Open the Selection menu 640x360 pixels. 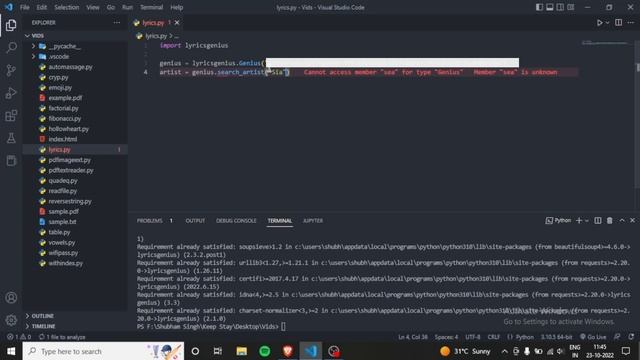click(67, 7)
